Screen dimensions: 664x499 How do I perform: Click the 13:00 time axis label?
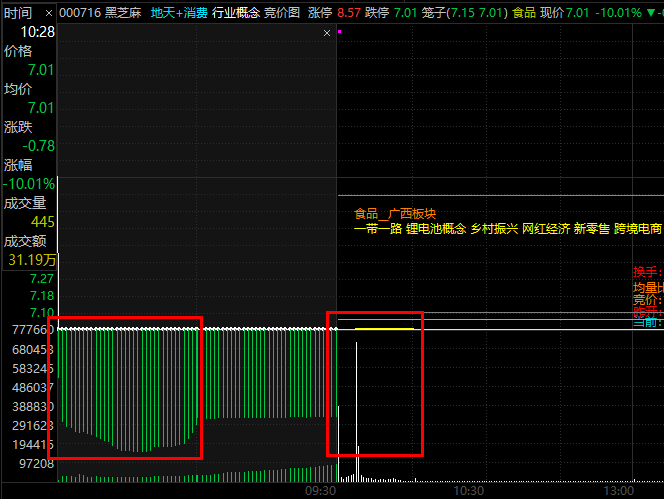pos(619,491)
